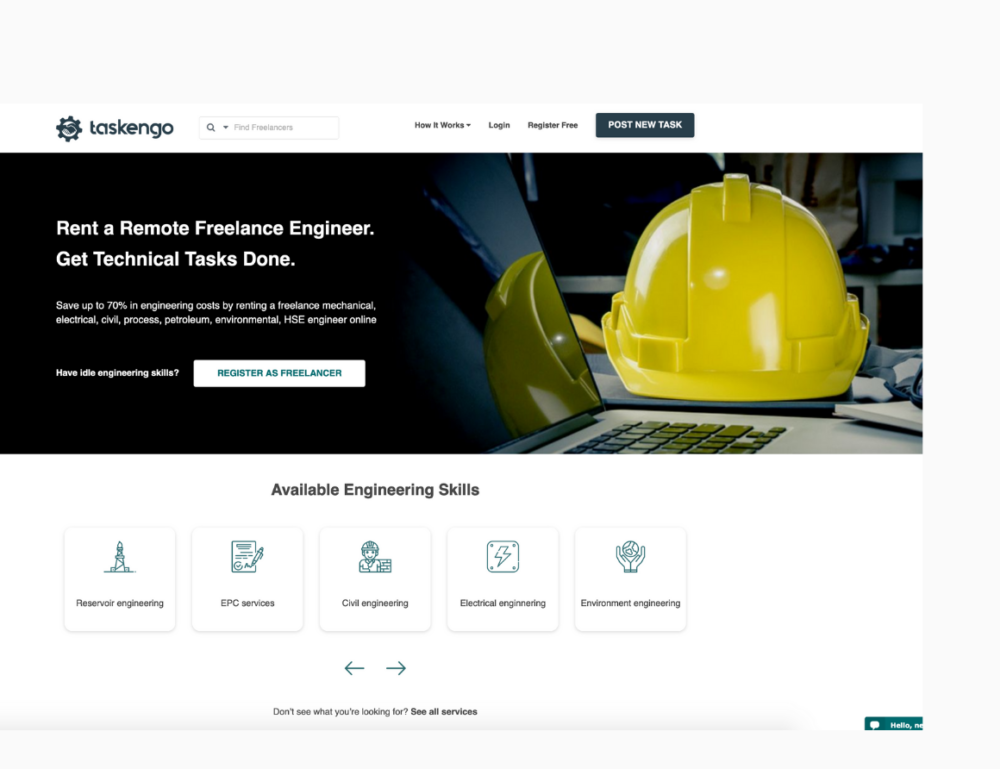Open the chat bubble widget icon
The width and height of the screenshot is (1000, 769).
click(x=875, y=725)
